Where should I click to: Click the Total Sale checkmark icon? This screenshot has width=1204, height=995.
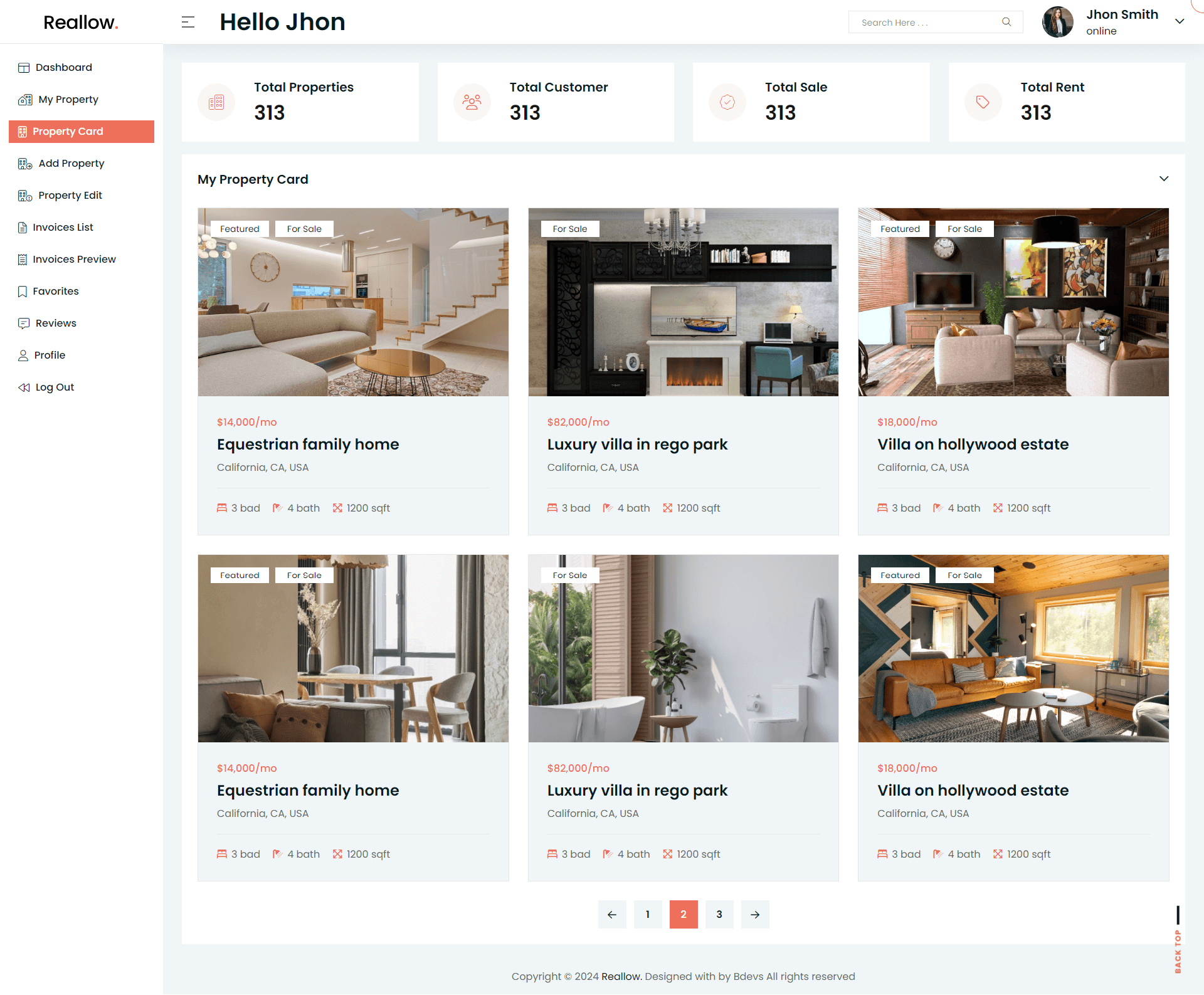[x=727, y=102]
